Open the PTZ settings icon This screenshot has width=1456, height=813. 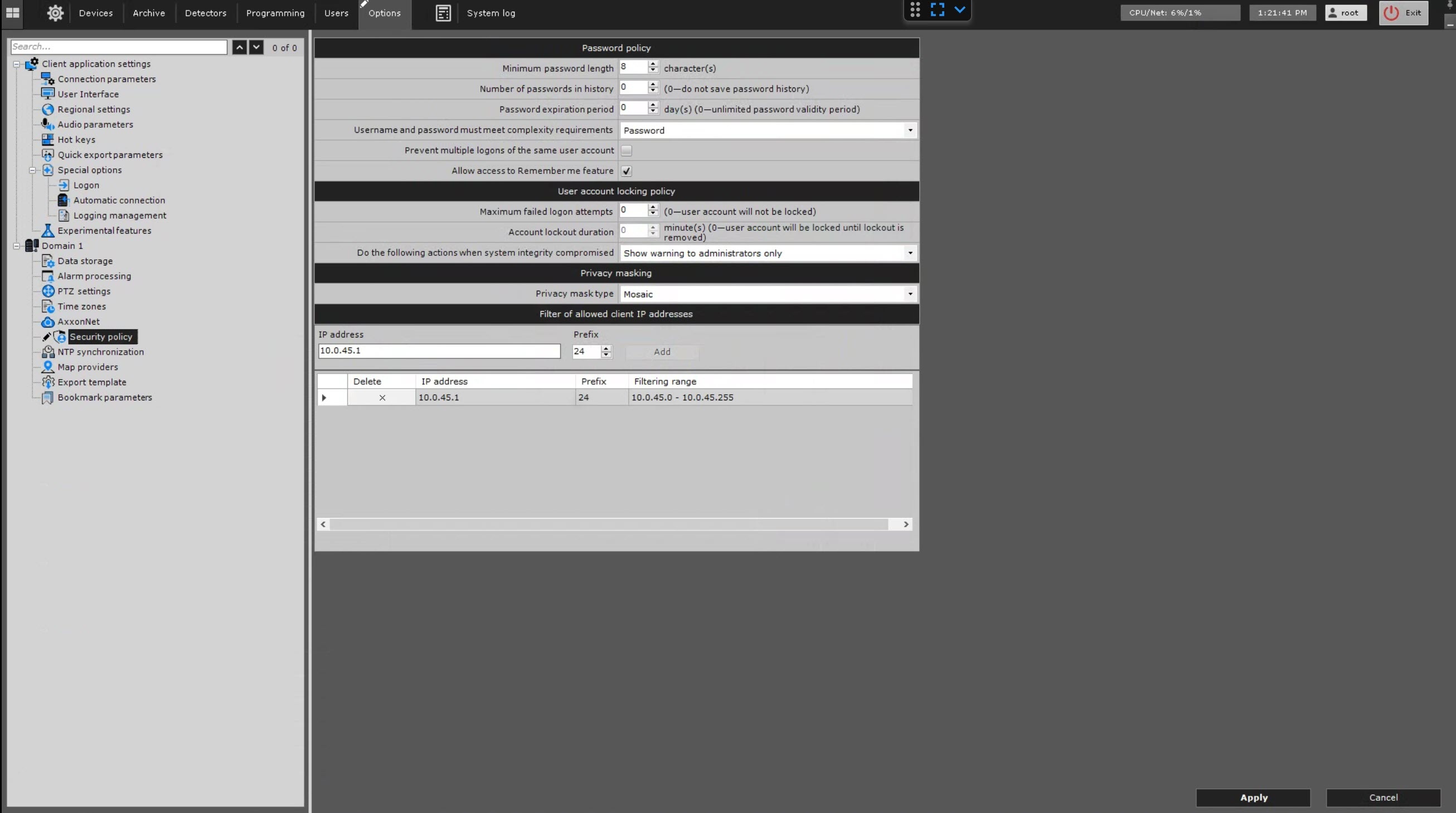tap(48, 291)
